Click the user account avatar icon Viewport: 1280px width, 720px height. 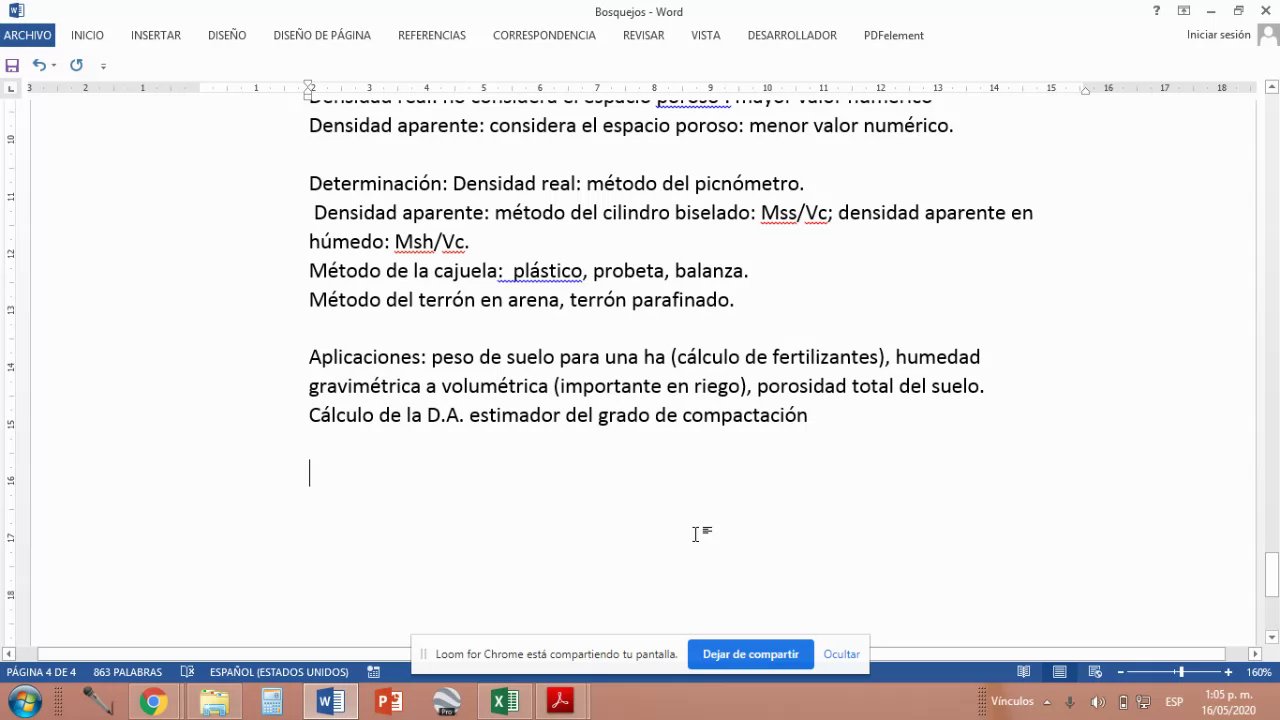tap(1267, 35)
